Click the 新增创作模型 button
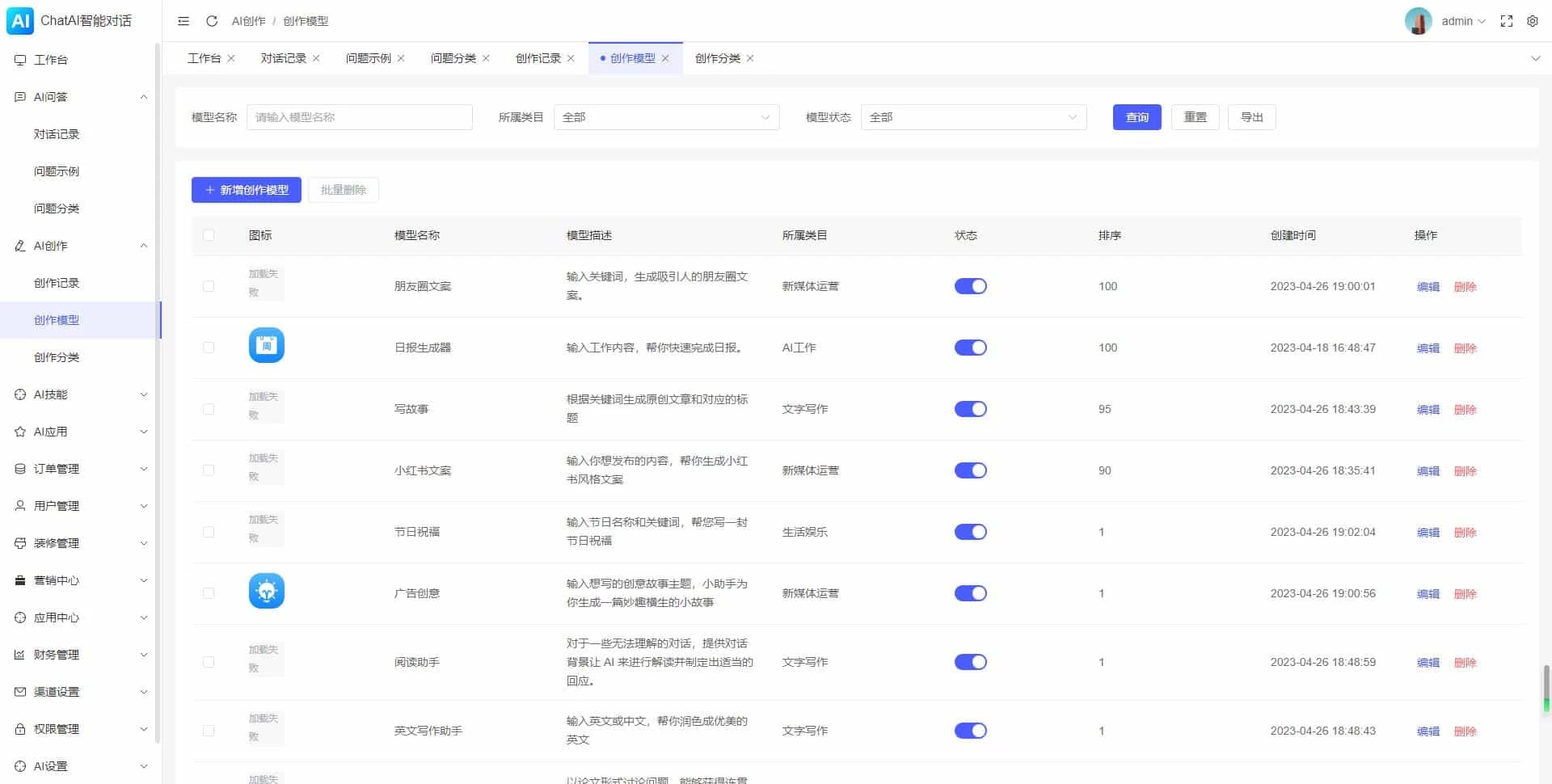This screenshot has width=1552, height=784. pyautogui.click(x=247, y=190)
